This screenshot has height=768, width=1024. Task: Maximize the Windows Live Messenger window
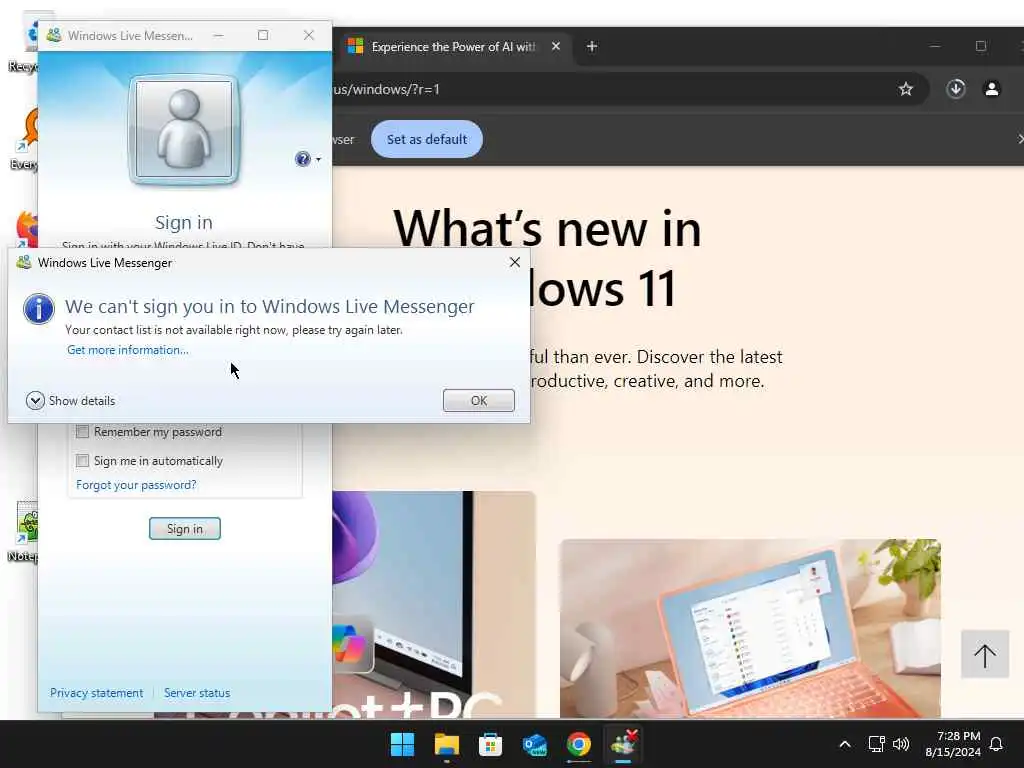pyautogui.click(x=263, y=35)
